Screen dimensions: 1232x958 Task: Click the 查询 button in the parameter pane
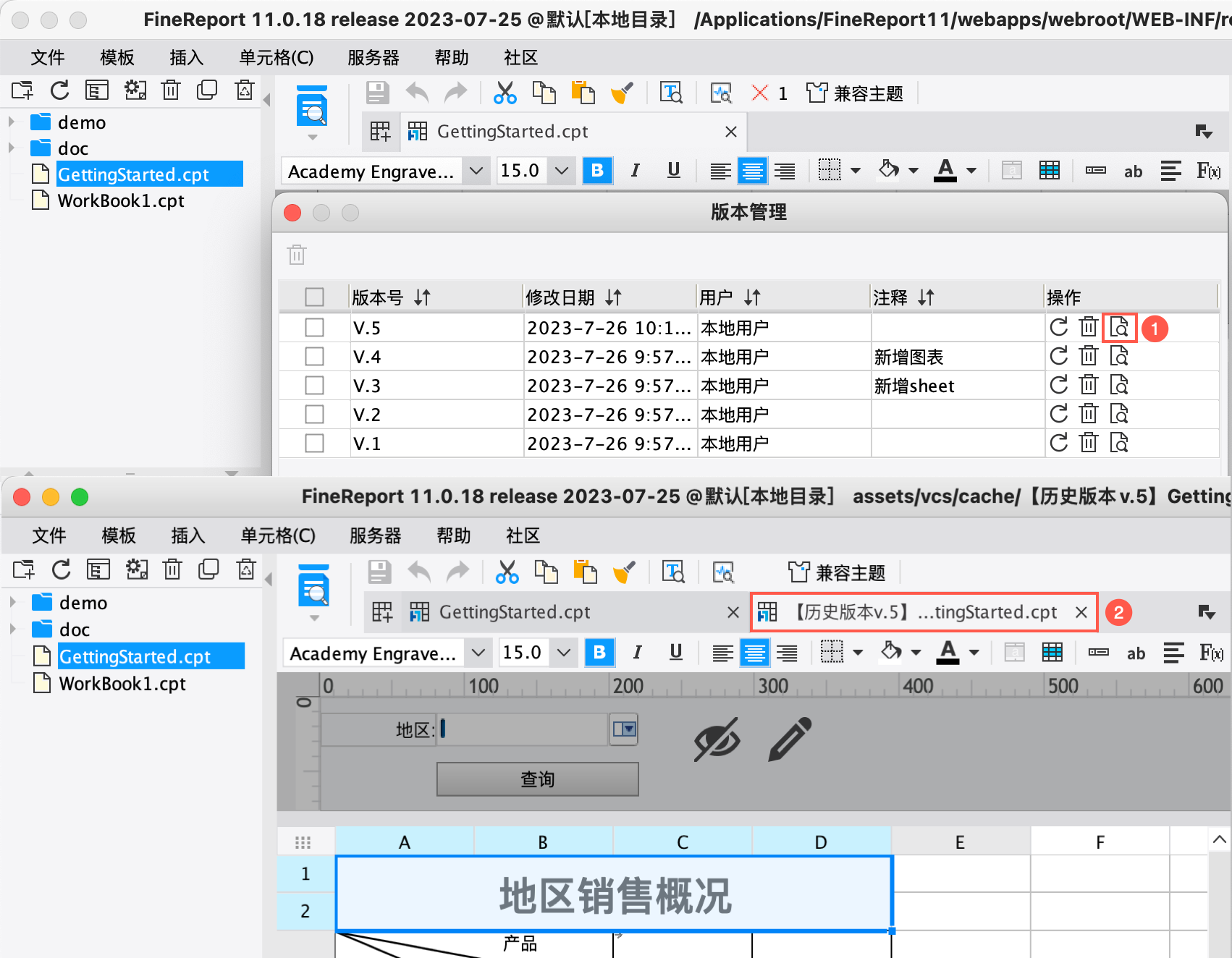(x=537, y=779)
